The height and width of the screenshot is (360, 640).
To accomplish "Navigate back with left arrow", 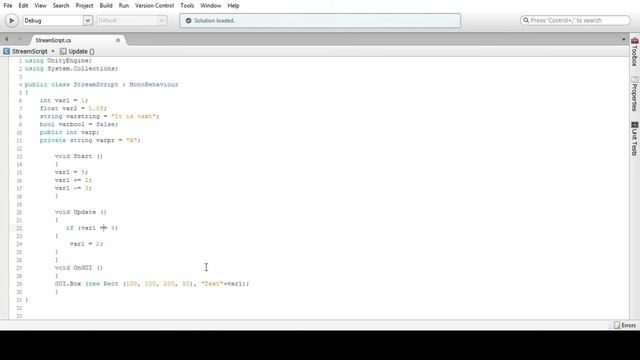I will [7, 40].
